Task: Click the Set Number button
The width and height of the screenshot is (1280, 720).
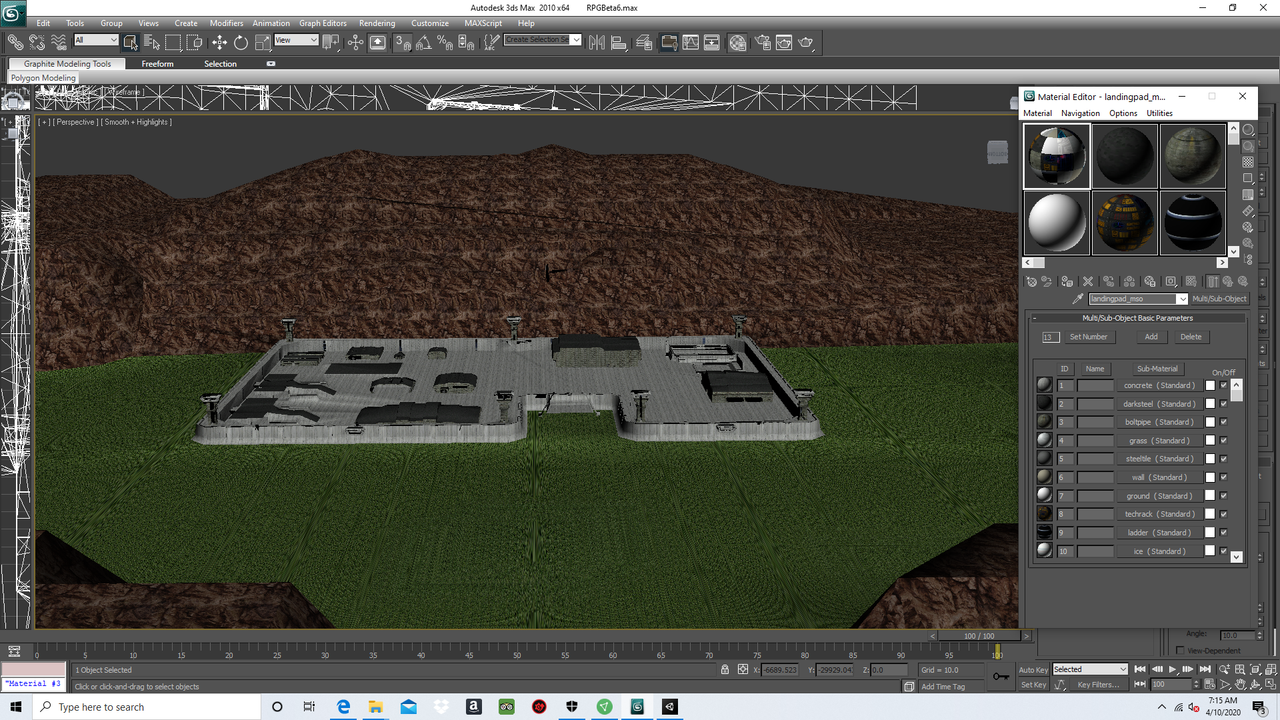Action: (x=1089, y=336)
